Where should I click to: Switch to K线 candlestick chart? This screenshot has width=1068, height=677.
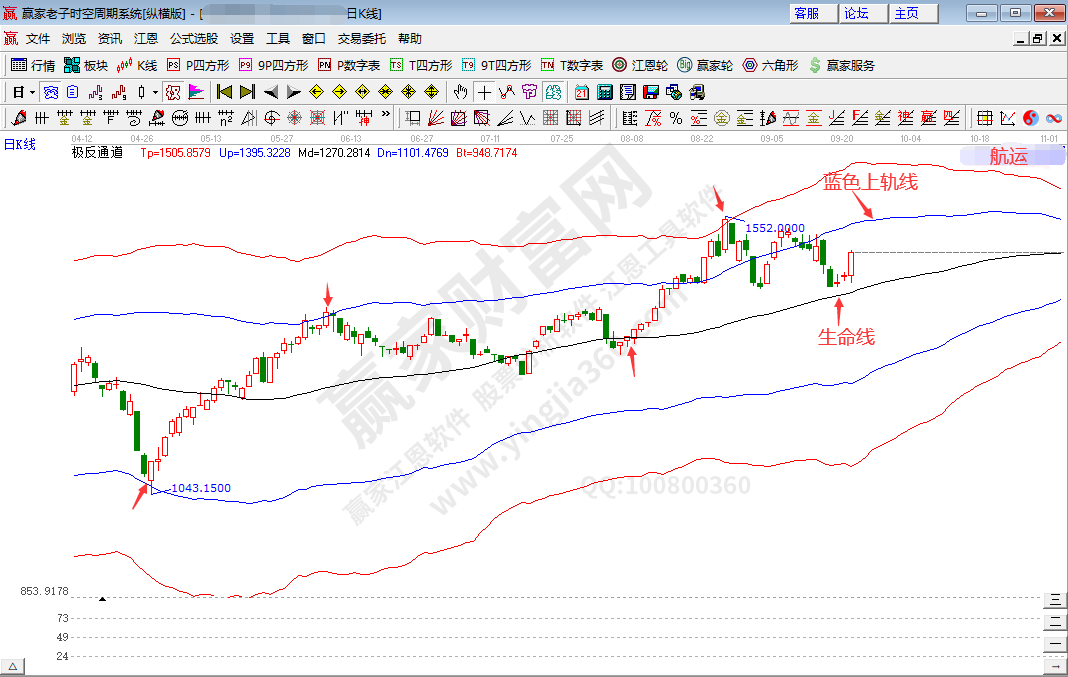point(137,65)
